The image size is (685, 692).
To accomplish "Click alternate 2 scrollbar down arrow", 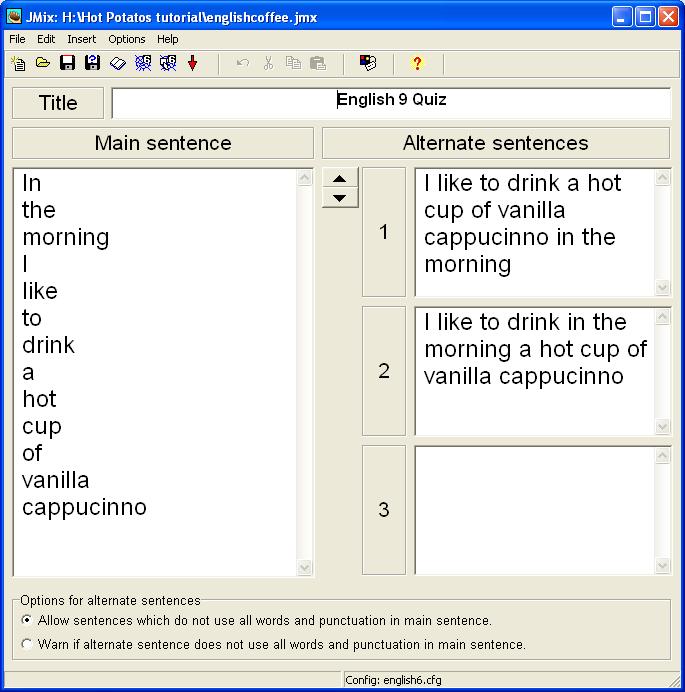I will click(662, 426).
